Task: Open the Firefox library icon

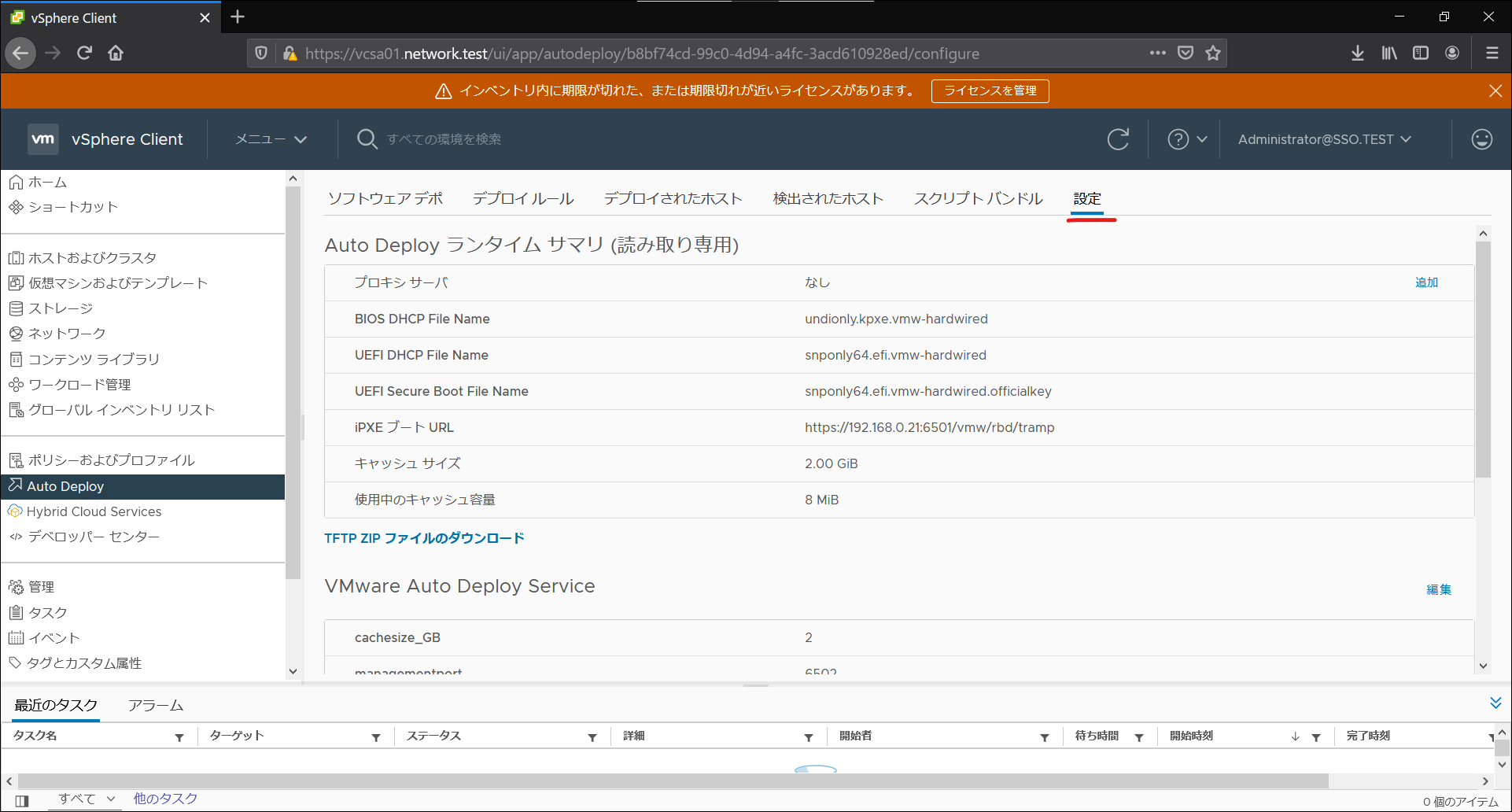Action: coord(1389,53)
